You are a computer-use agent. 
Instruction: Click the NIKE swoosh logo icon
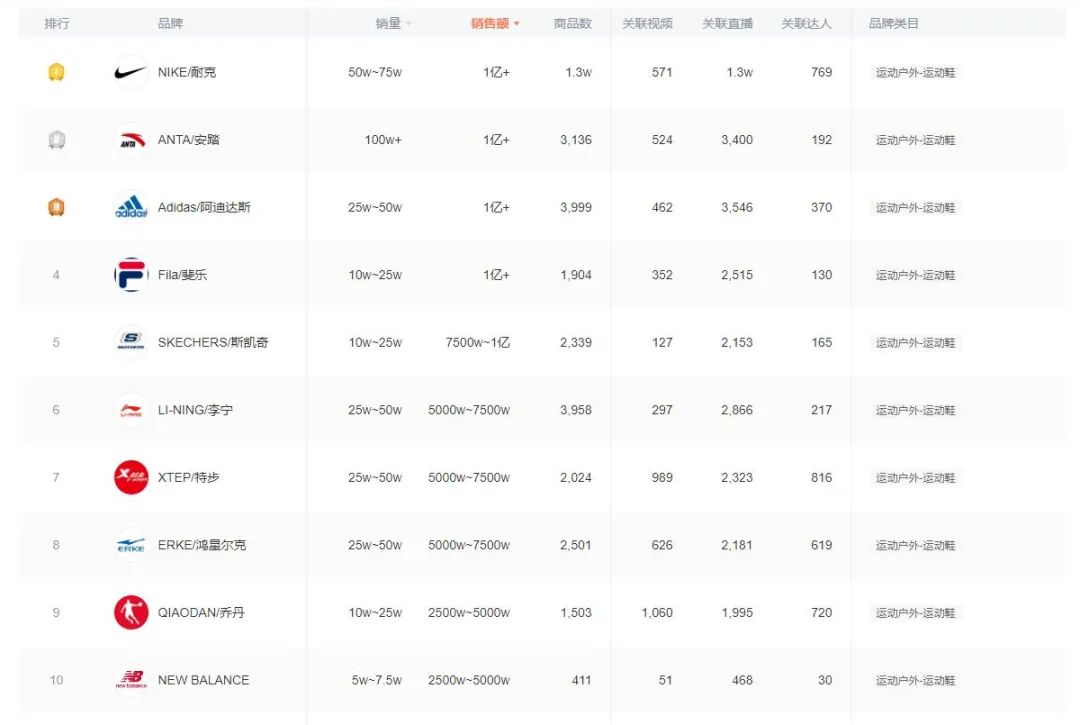129,72
